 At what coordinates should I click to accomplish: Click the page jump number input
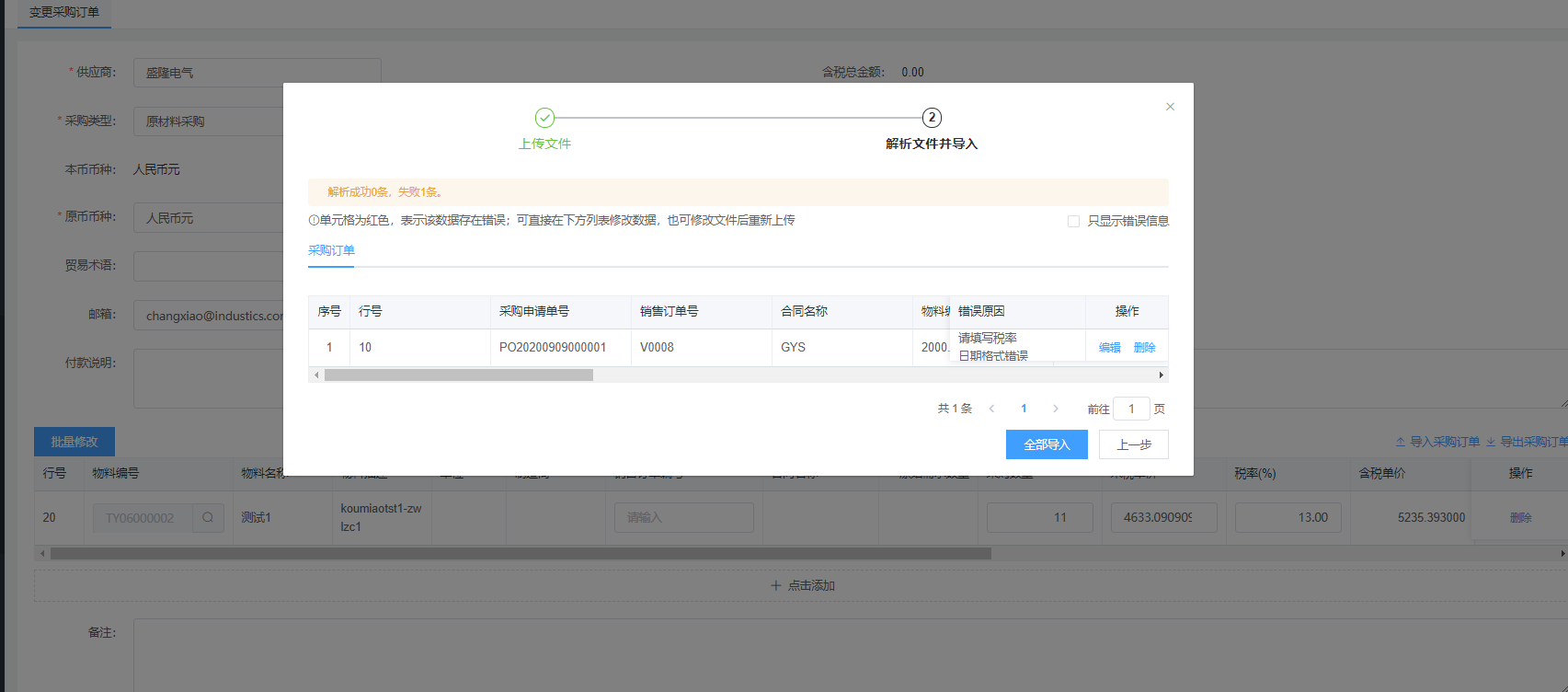click(1130, 409)
